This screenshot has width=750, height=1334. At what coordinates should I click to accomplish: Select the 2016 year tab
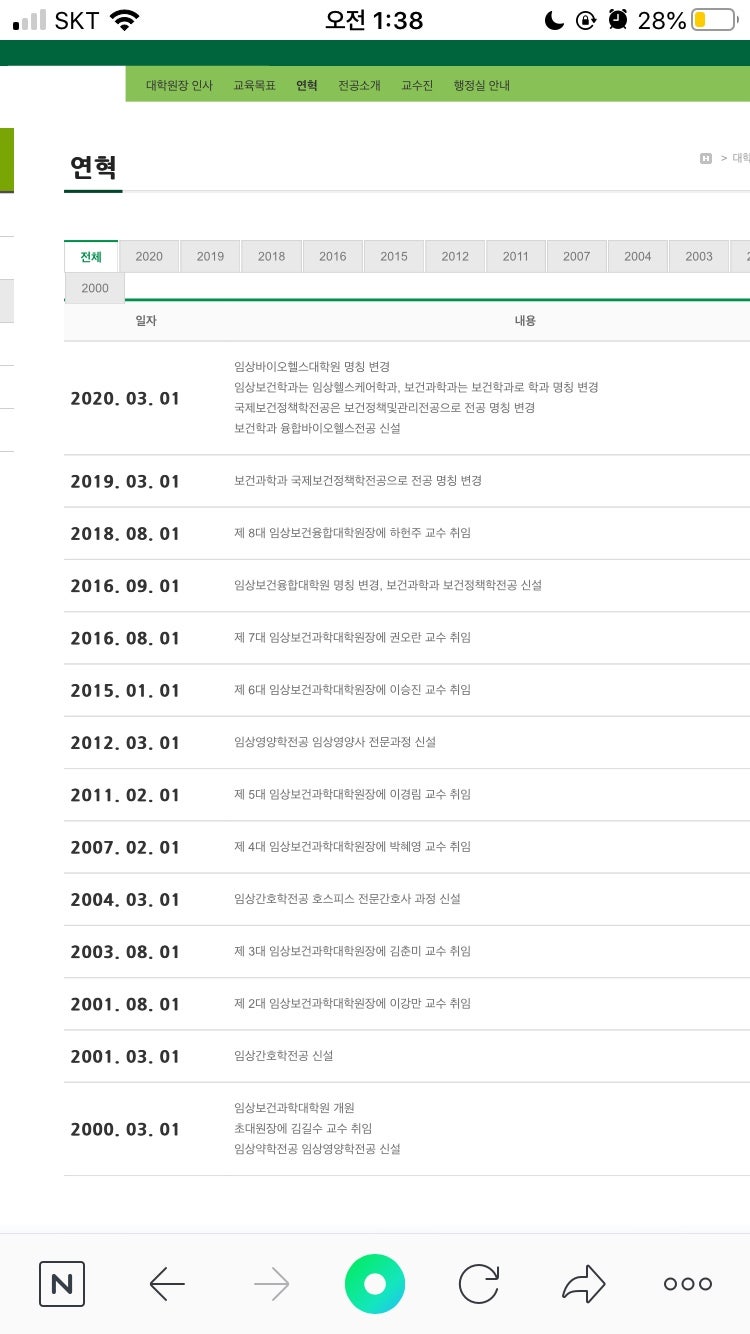[333, 256]
